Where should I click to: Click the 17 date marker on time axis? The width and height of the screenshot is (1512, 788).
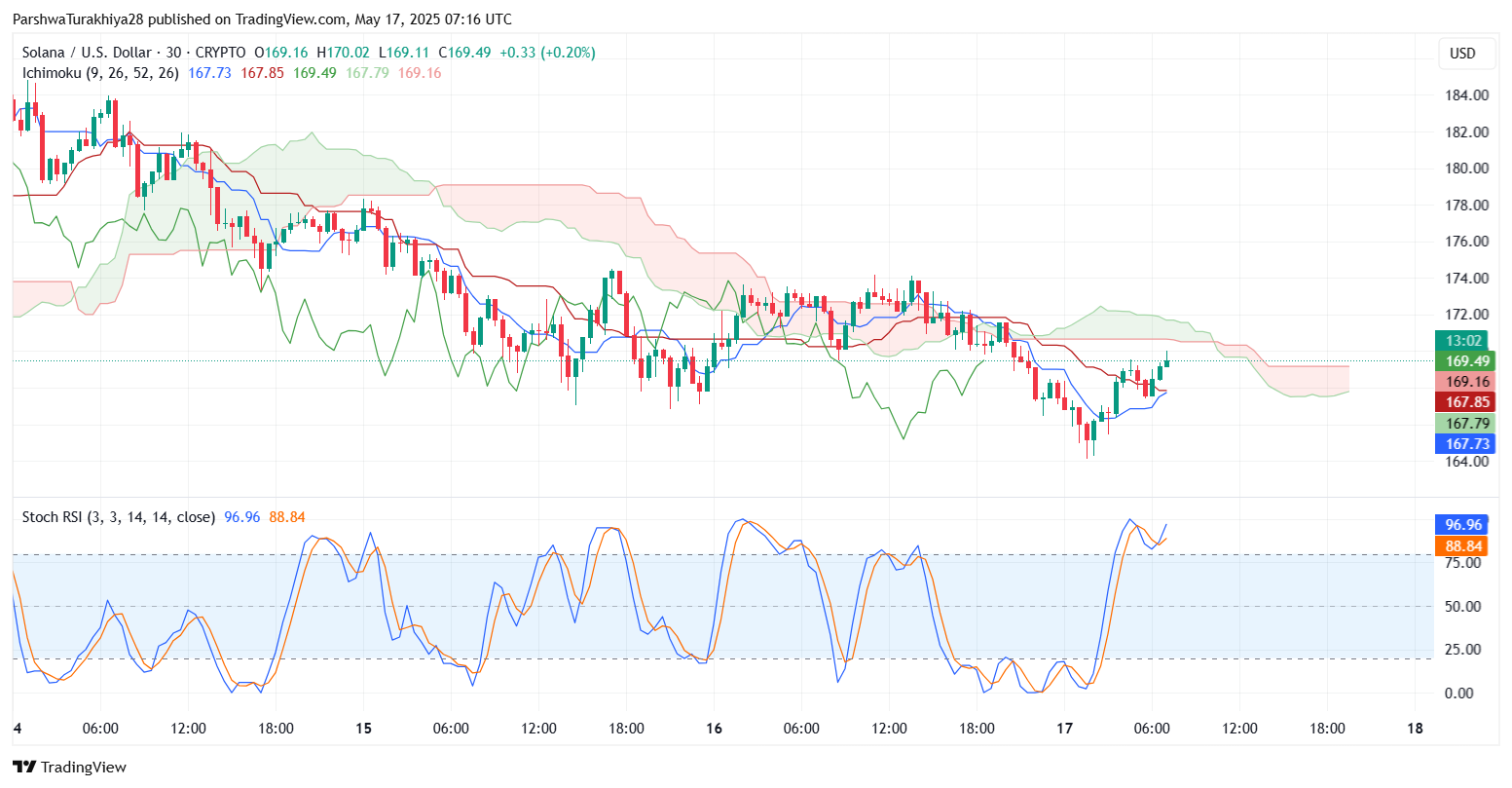click(1064, 729)
